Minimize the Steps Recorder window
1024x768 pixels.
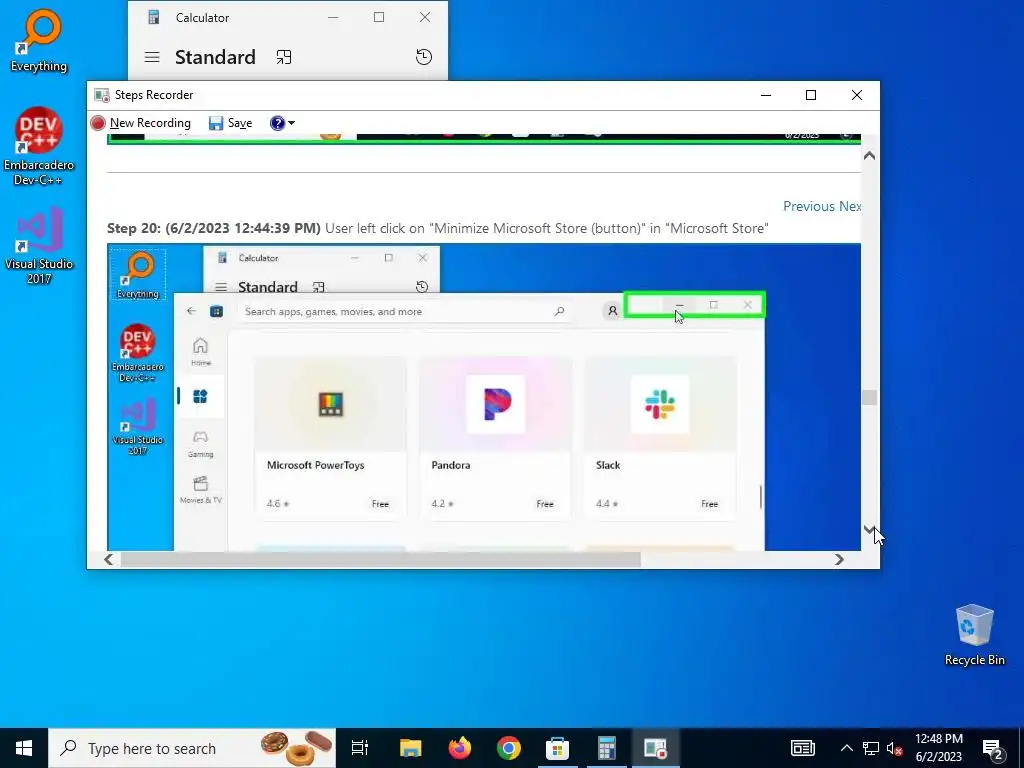(766, 95)
